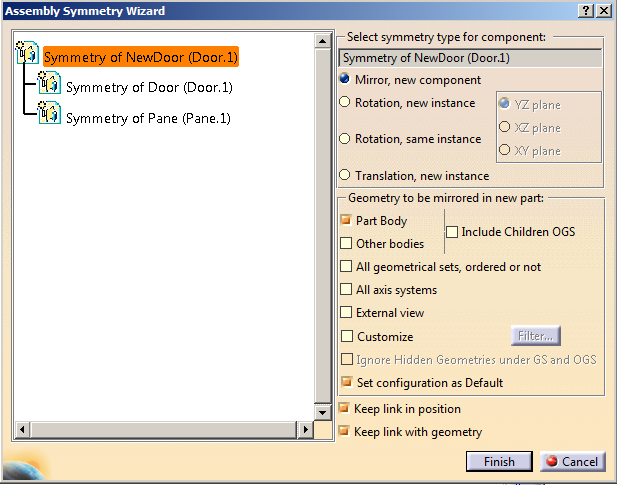Toggle Keep link with geometry

coord(345,432)
